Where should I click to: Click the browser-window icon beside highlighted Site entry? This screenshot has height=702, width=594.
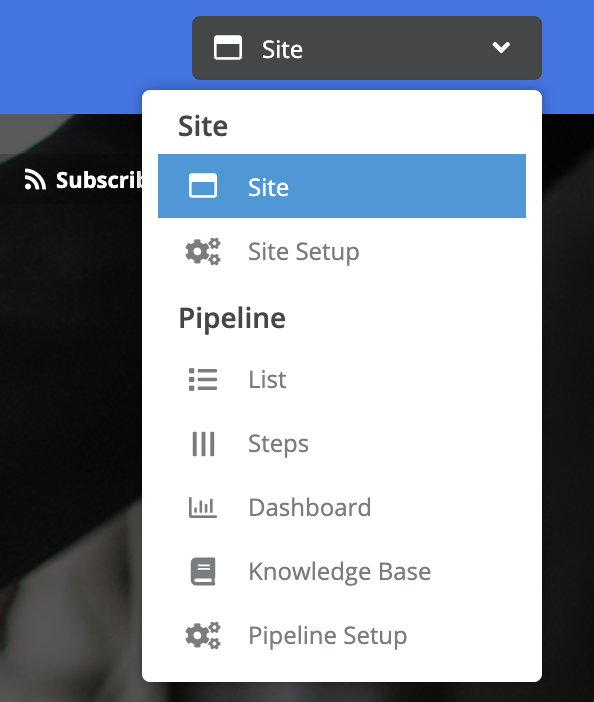203,186
